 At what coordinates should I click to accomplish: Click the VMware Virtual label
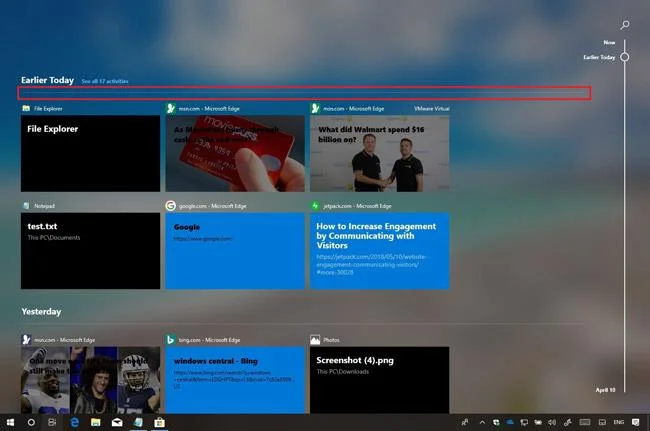432,109
